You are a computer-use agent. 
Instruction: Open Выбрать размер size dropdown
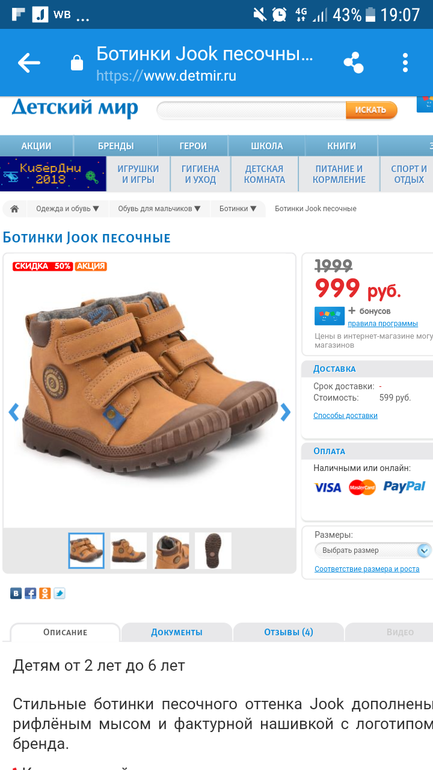(373, 550)
